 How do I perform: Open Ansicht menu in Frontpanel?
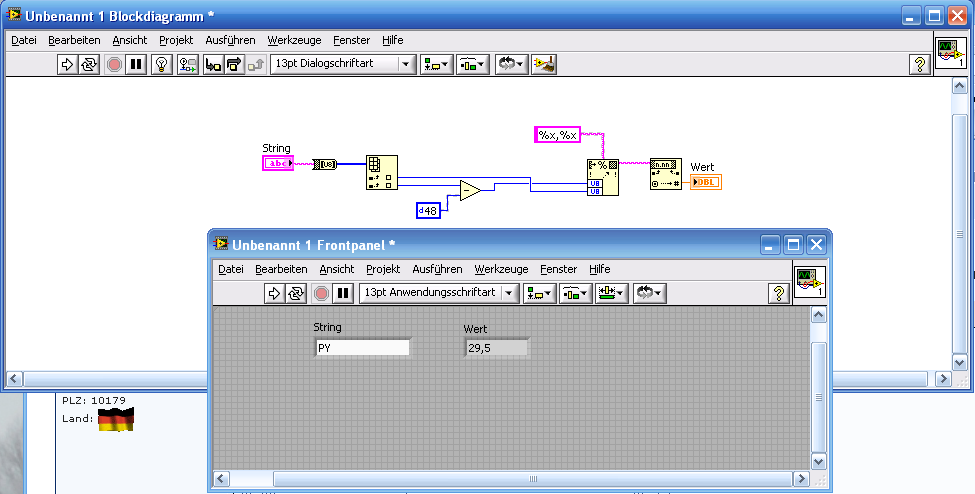[x=336, y=269]
